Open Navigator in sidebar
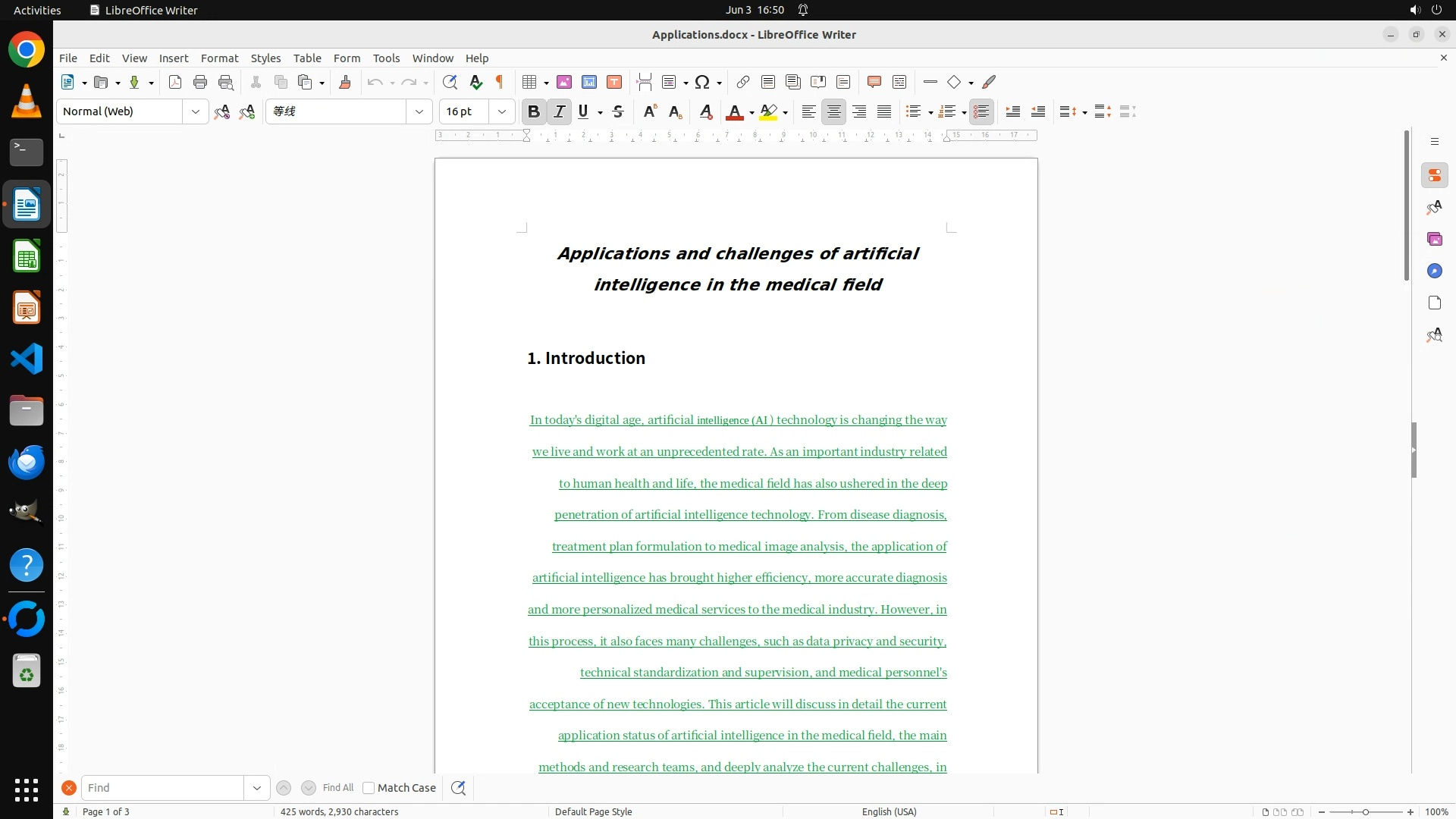The image size is (1456, 819). pos(1434,271)
